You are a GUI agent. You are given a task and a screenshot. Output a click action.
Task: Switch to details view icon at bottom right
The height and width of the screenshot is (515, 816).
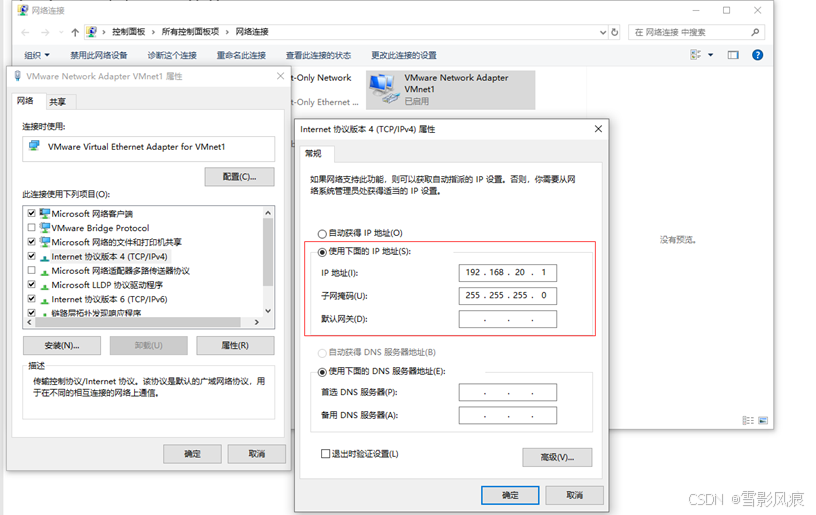pos(748,420)
